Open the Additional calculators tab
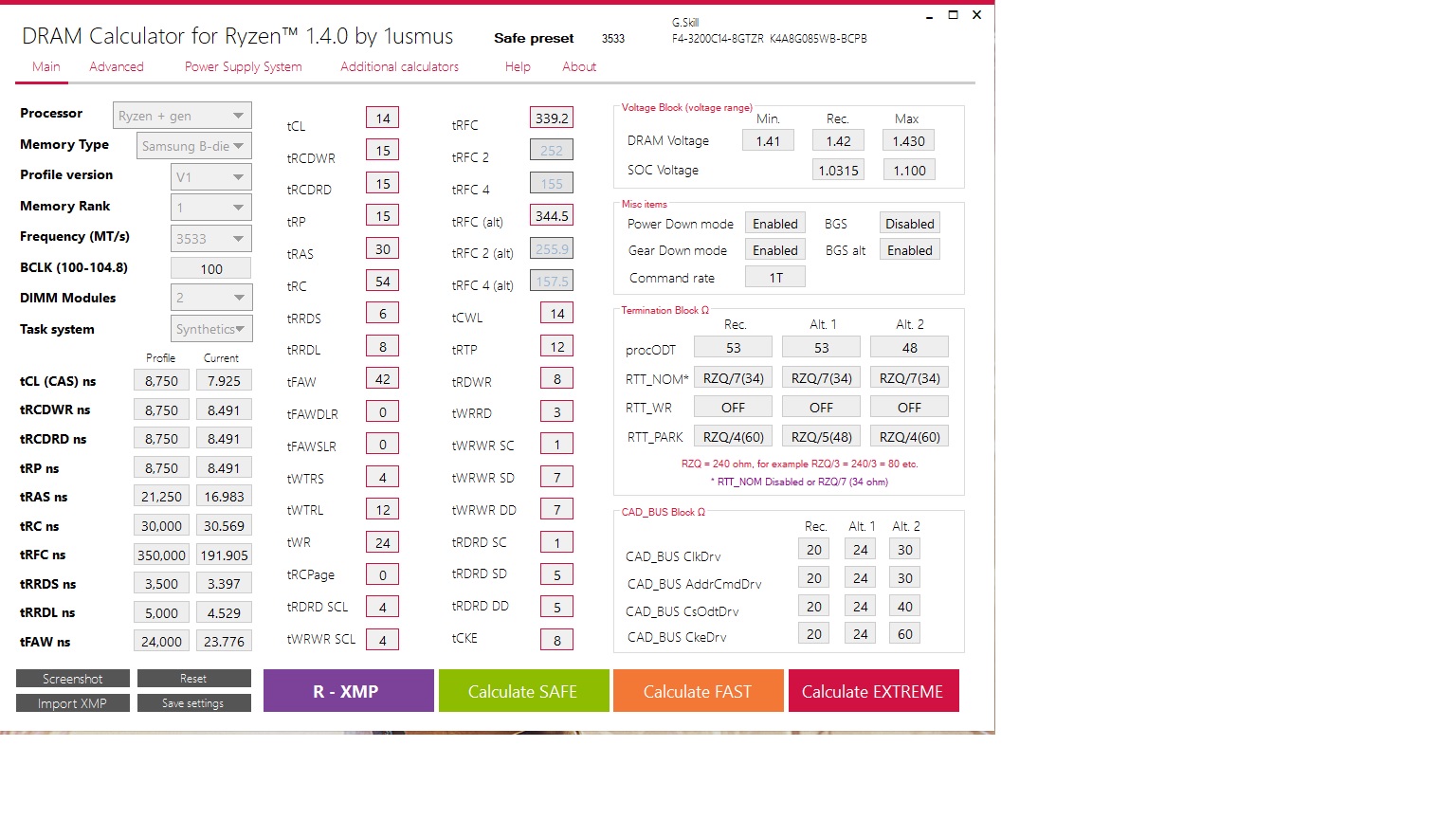 (x=399, y=66)
